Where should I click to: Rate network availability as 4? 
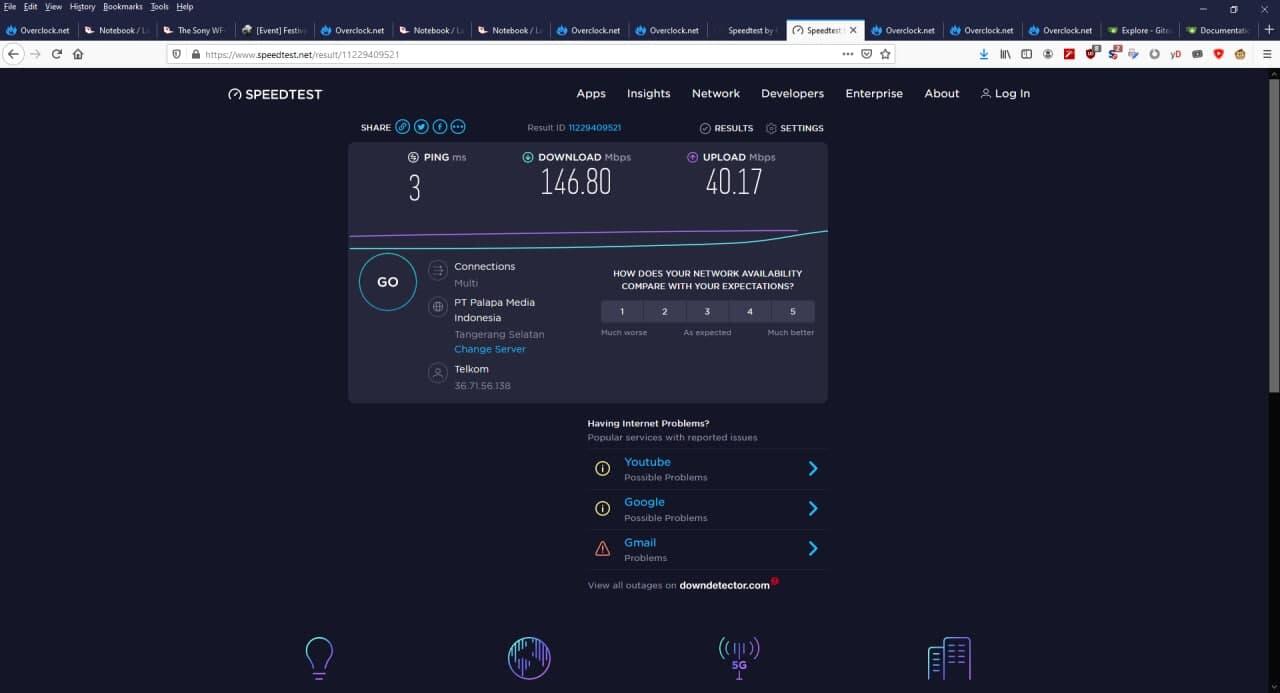coord(750,311)
